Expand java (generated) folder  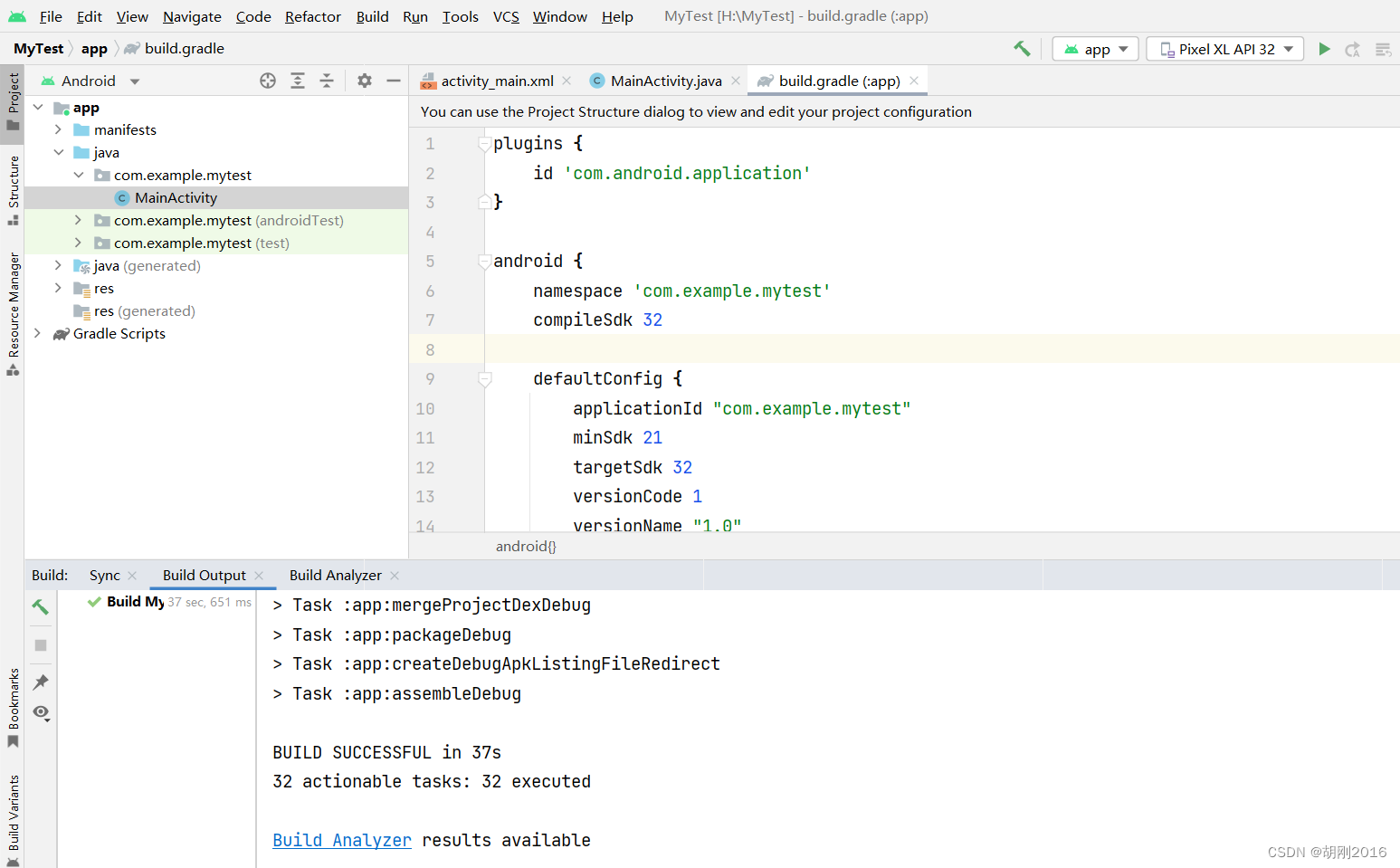[x=58, y=266]
